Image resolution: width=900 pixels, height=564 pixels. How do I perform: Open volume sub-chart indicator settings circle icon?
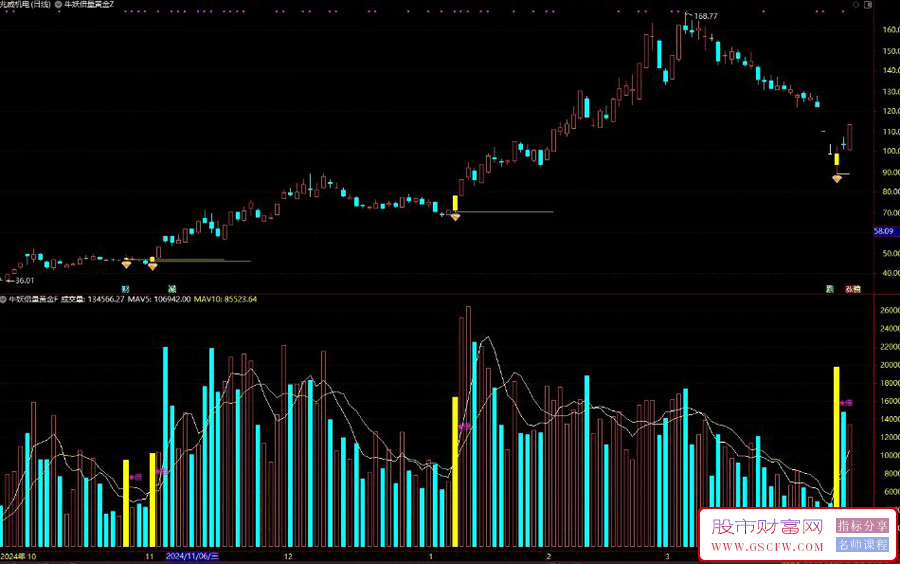pyautogui.click(x=3, y=299)
